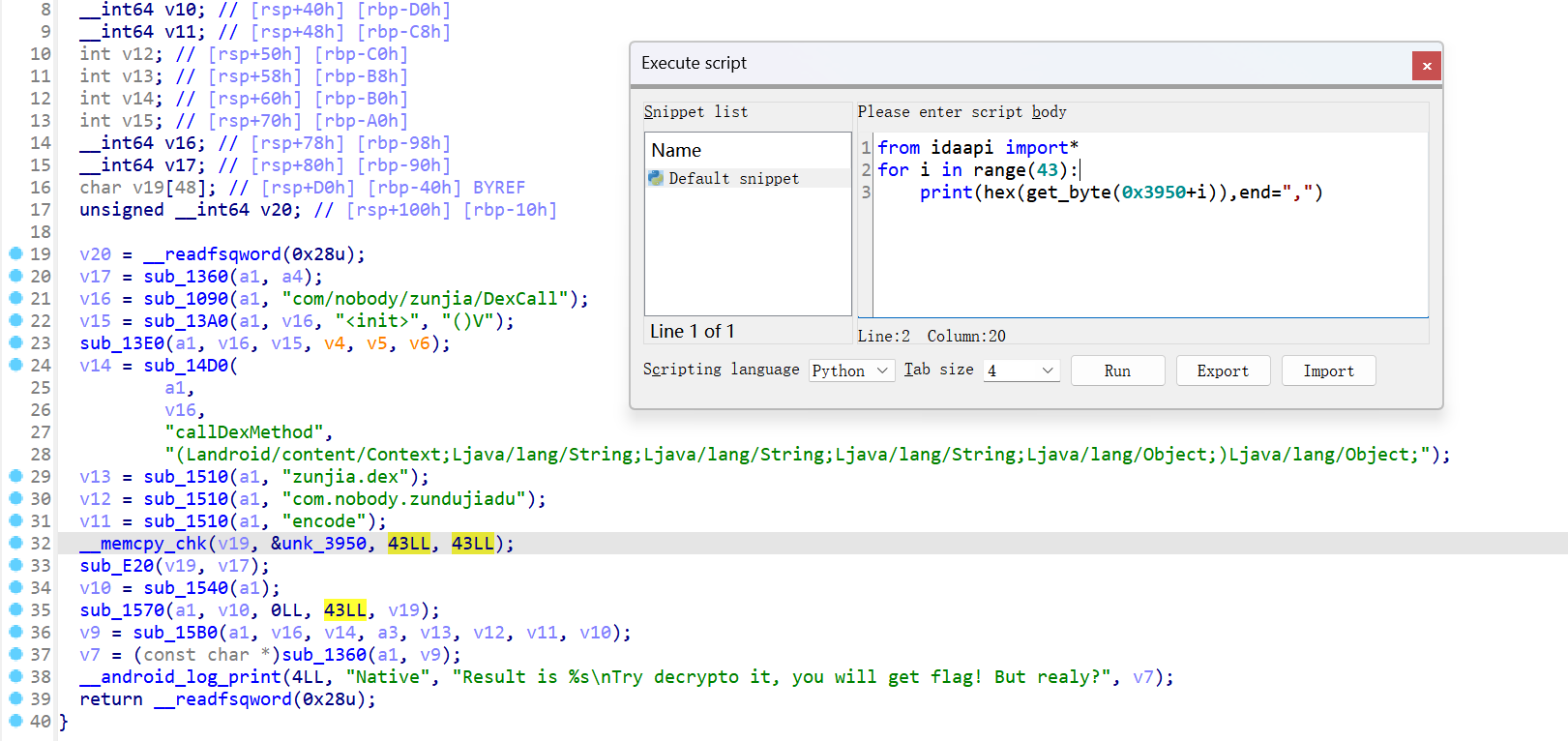Click the "<init>" string on line 22
1568x741 pixels.
tap(377, 321)
